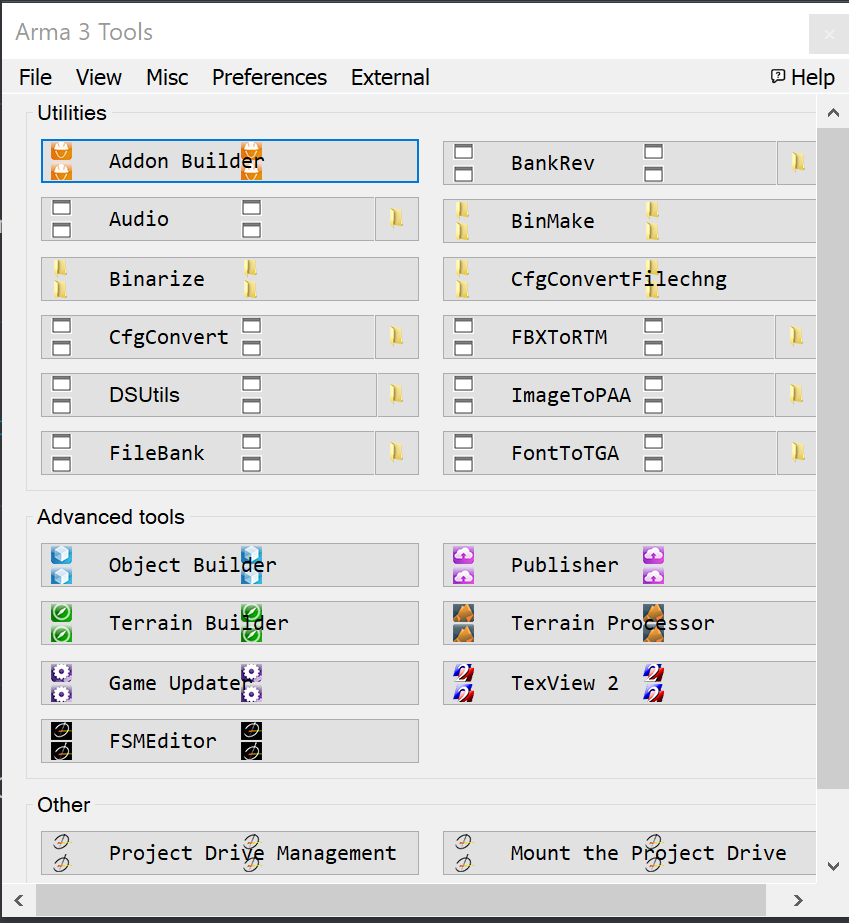Open the External menu
Image resolution: width=849 pixels, height=923 pixels.
click(x=390, y=77)
